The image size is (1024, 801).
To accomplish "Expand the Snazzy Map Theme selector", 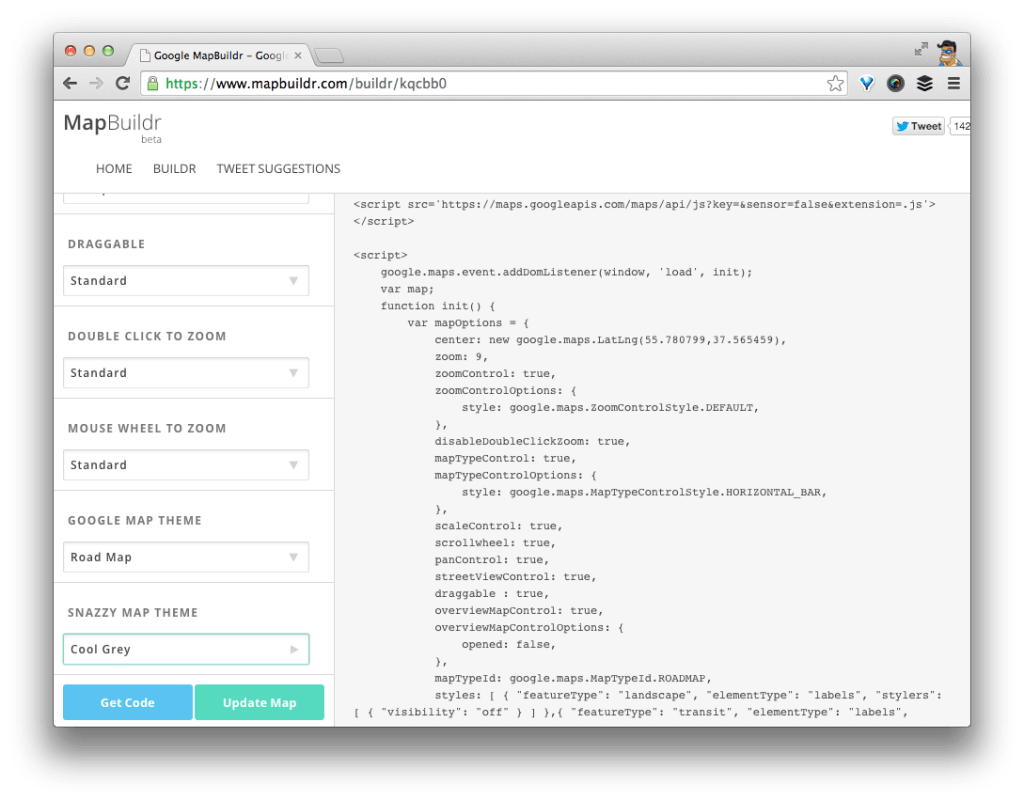I will 185,649.
